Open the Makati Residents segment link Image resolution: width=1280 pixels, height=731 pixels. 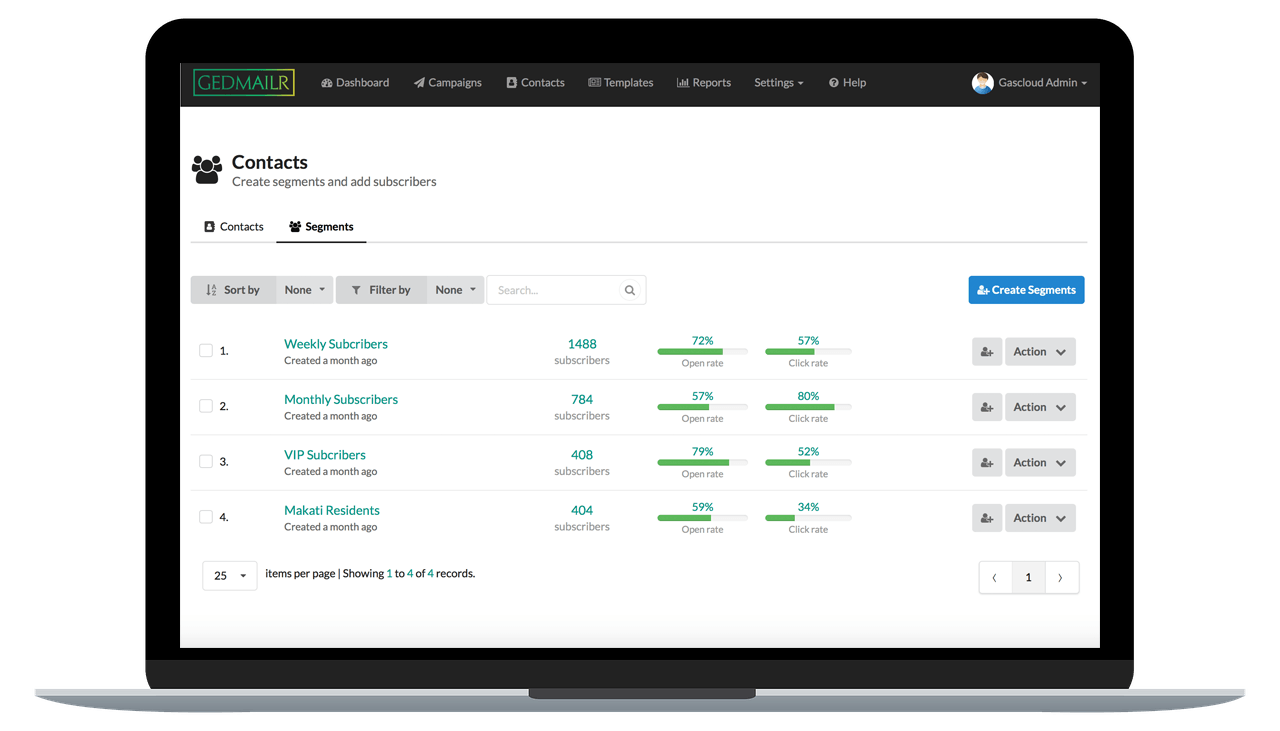332,510
